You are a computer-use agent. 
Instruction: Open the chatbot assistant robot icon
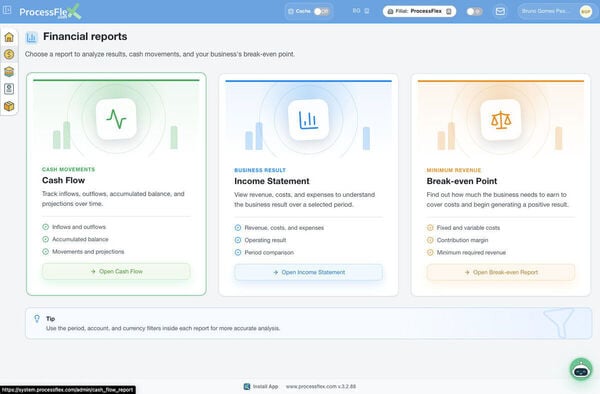581,370
